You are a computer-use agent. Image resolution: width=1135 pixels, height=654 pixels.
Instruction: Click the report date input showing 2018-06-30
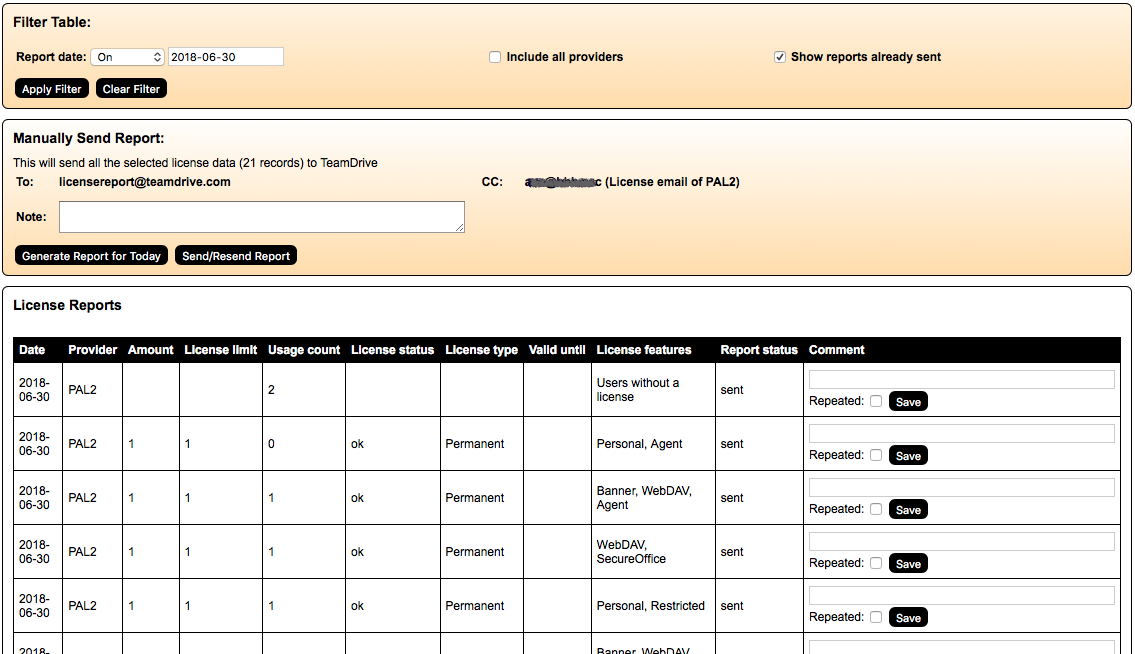[225, 56]
